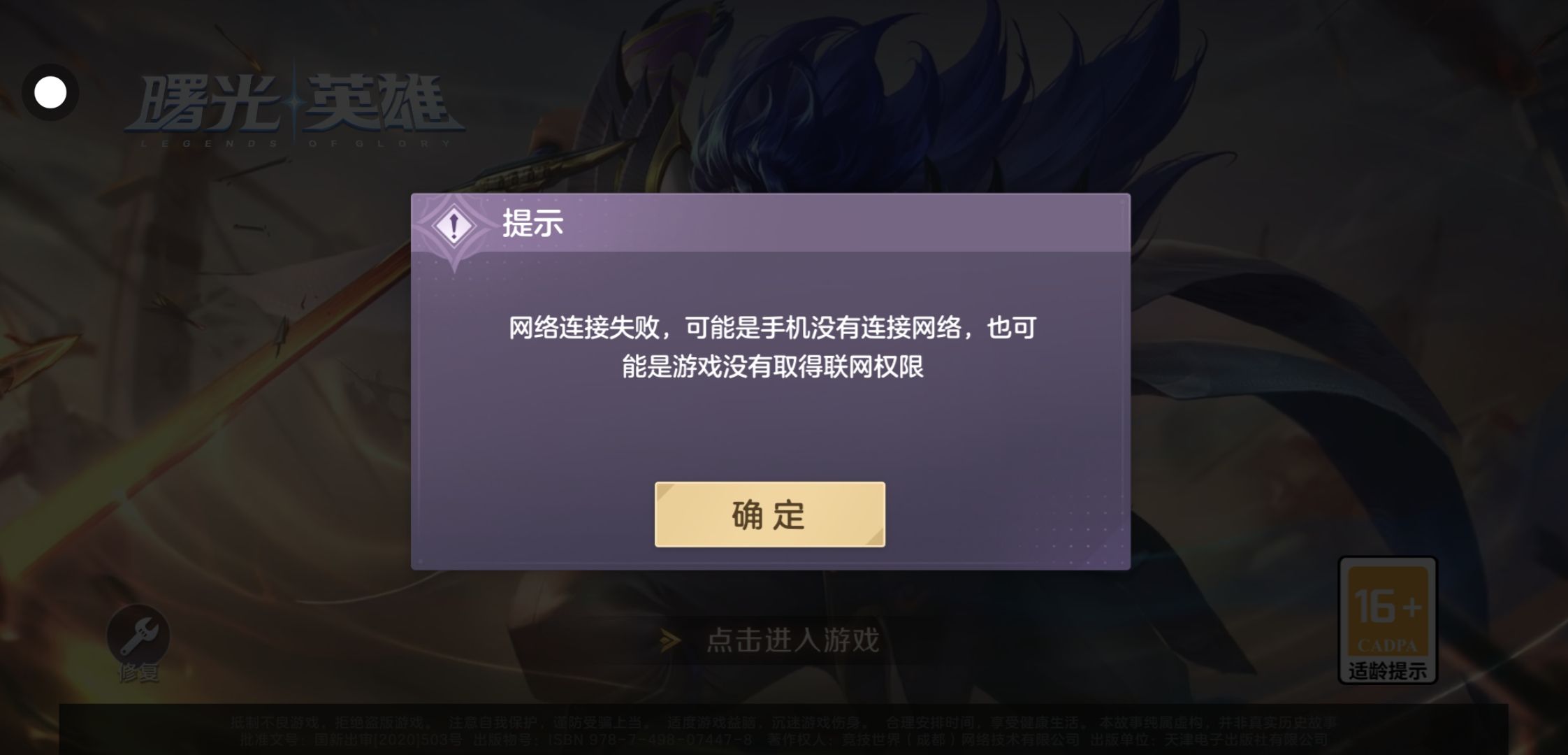The height and width of the screenshot is (755, 1568).
Task: Click the CADPA text on the rating badge
Action: (x=1387, y=645)
